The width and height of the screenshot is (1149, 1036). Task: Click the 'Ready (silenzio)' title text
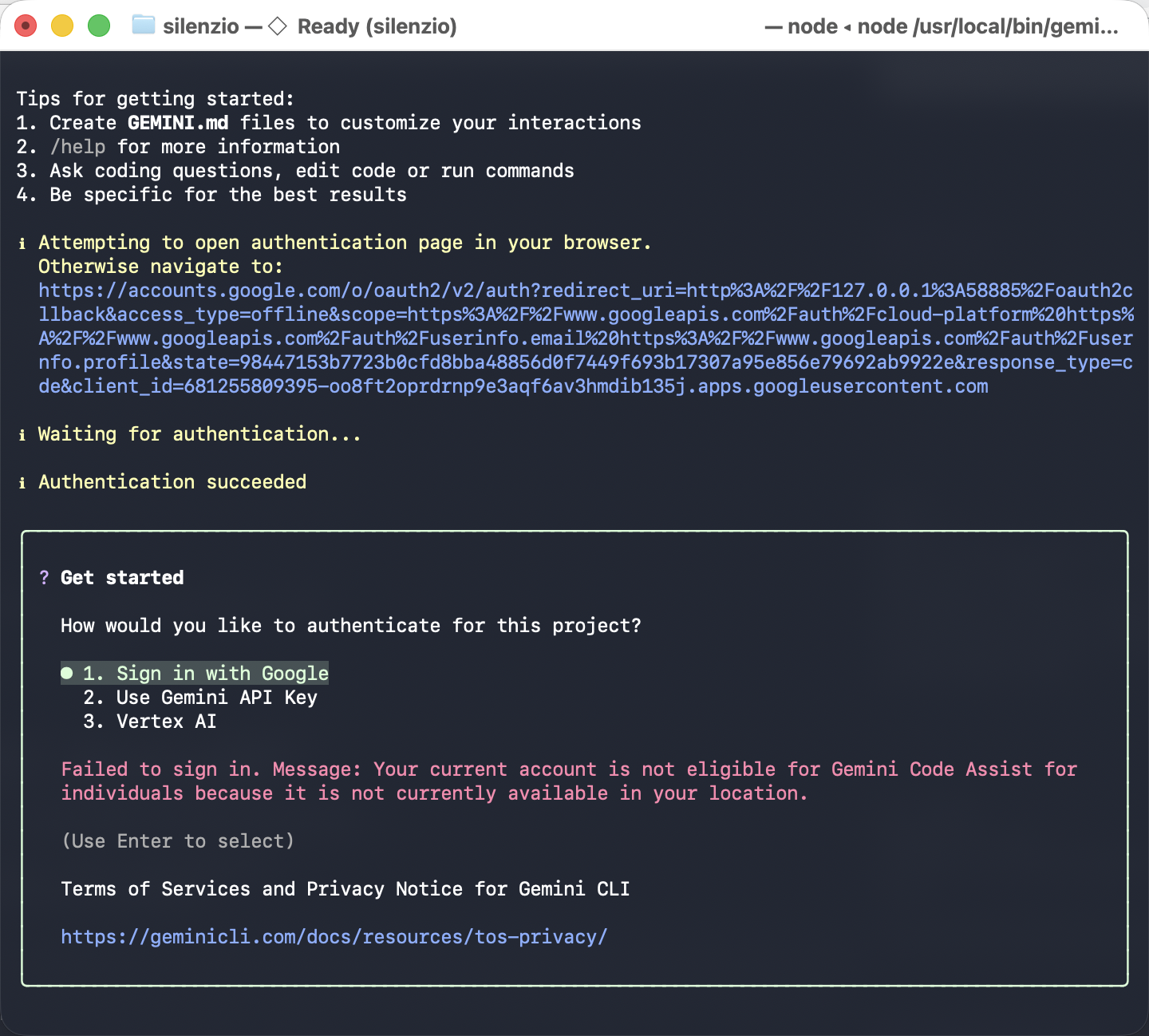tap(377, 26)
